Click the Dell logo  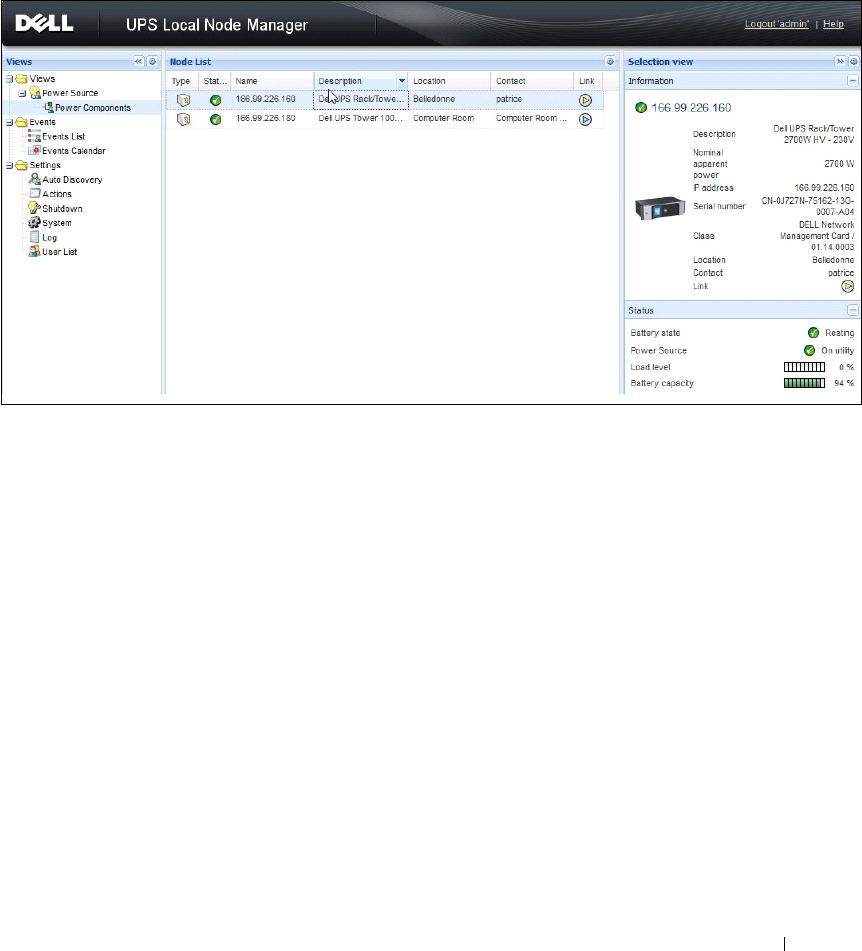coord(44,24)
